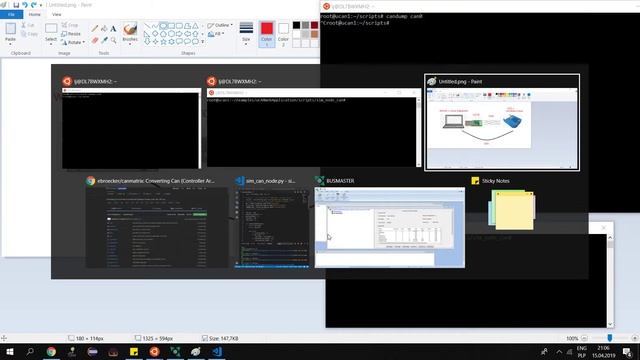Select the Text tool
Image resolution: width=640 pixels, height=360 pixels.
(x=113, y=29)
